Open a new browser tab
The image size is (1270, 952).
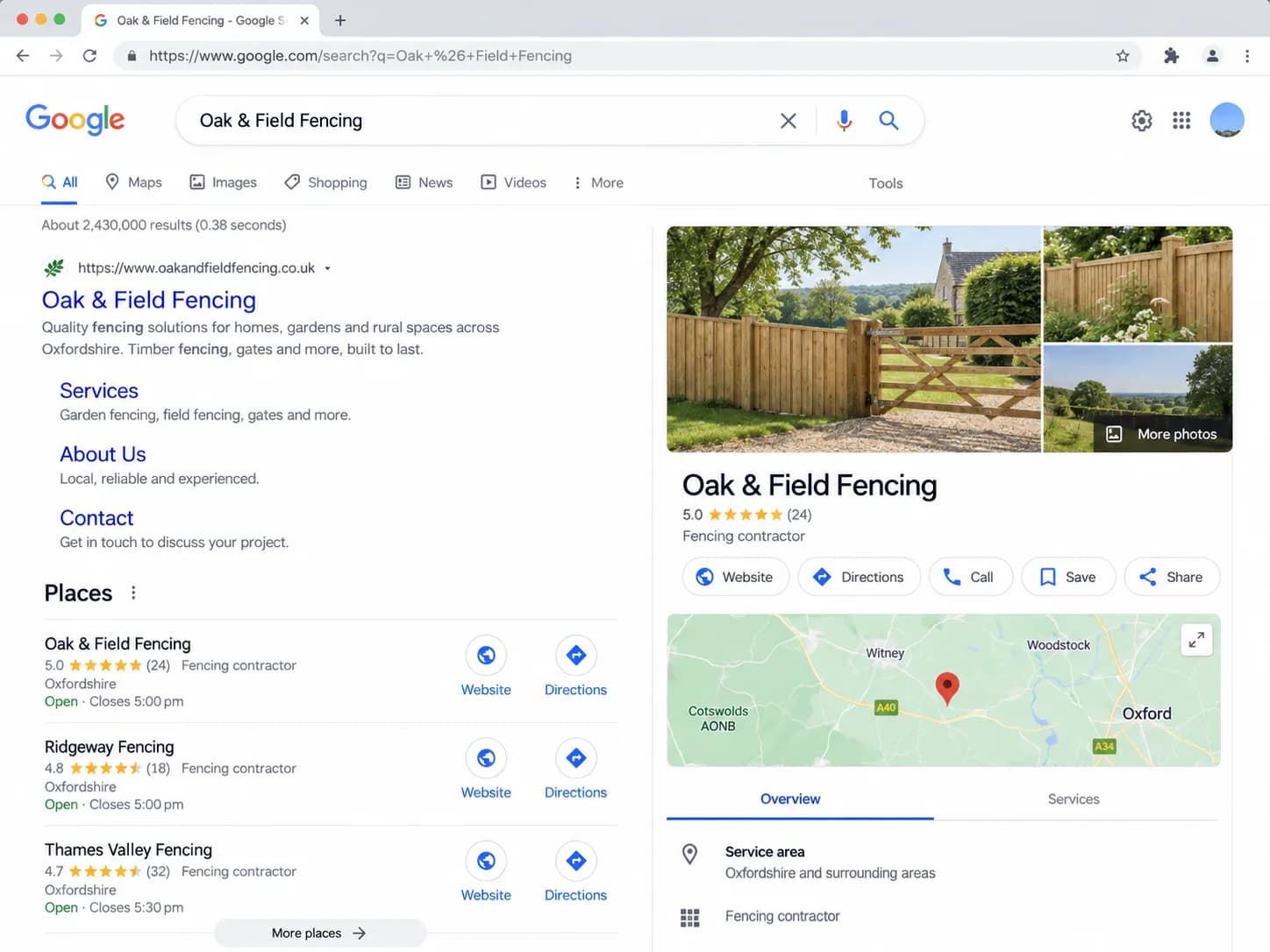pyautogui.click(x=340, y=20)
